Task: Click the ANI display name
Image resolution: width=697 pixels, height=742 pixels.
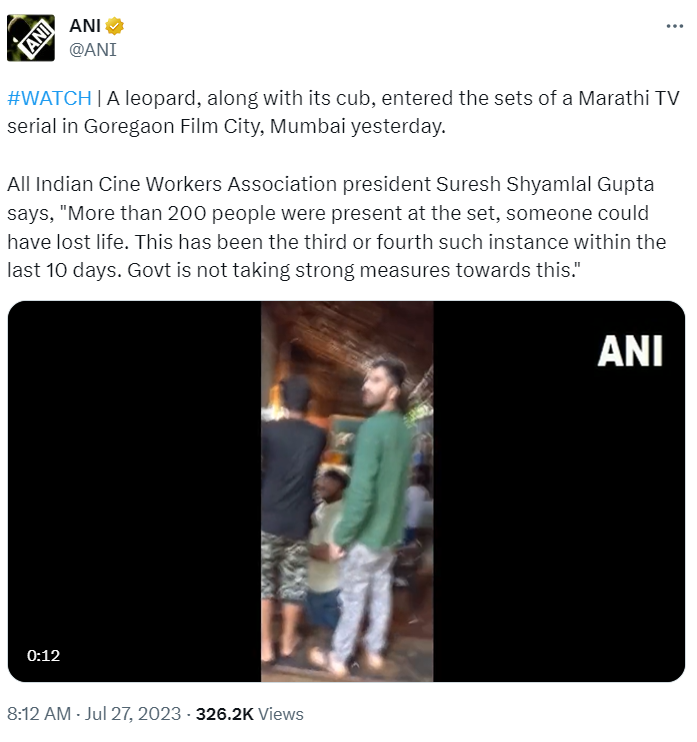Action: 85,27
